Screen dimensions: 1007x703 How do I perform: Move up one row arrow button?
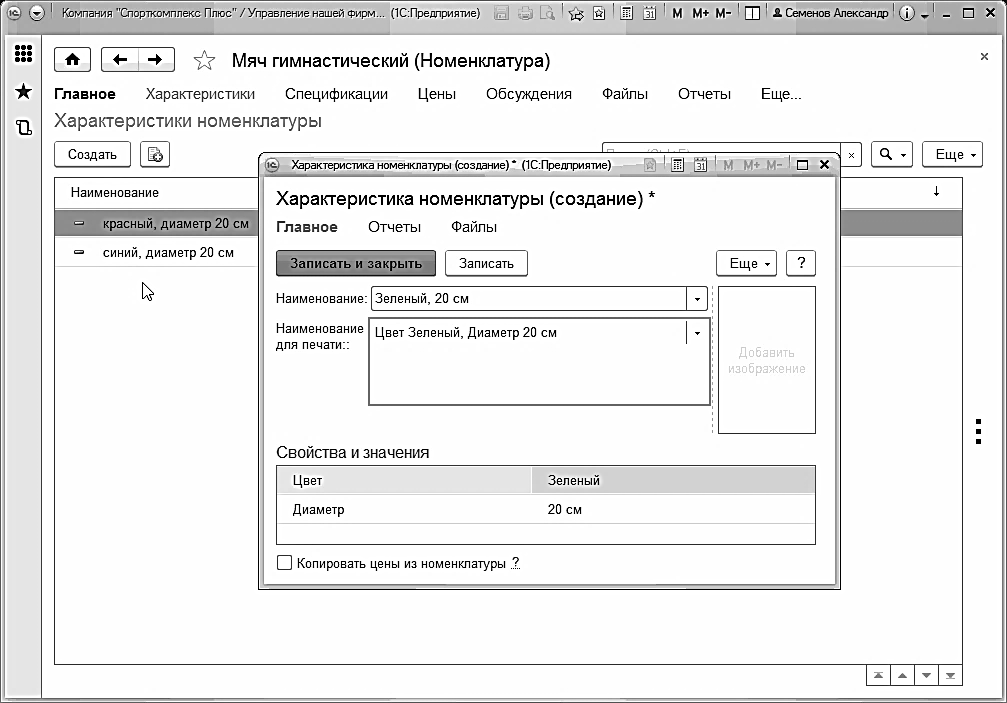click(x=902, y=675)
